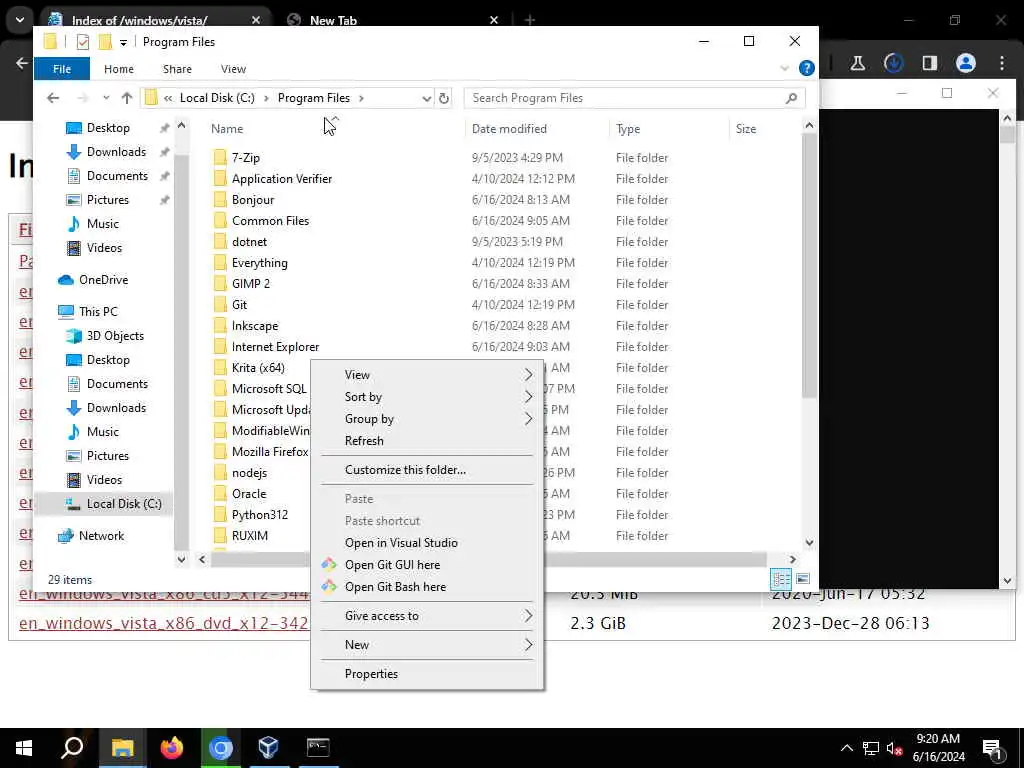This screenshot has height=768, width=1024.
Task: Open Chrome three-dot menu
Action: (1002, 63)
